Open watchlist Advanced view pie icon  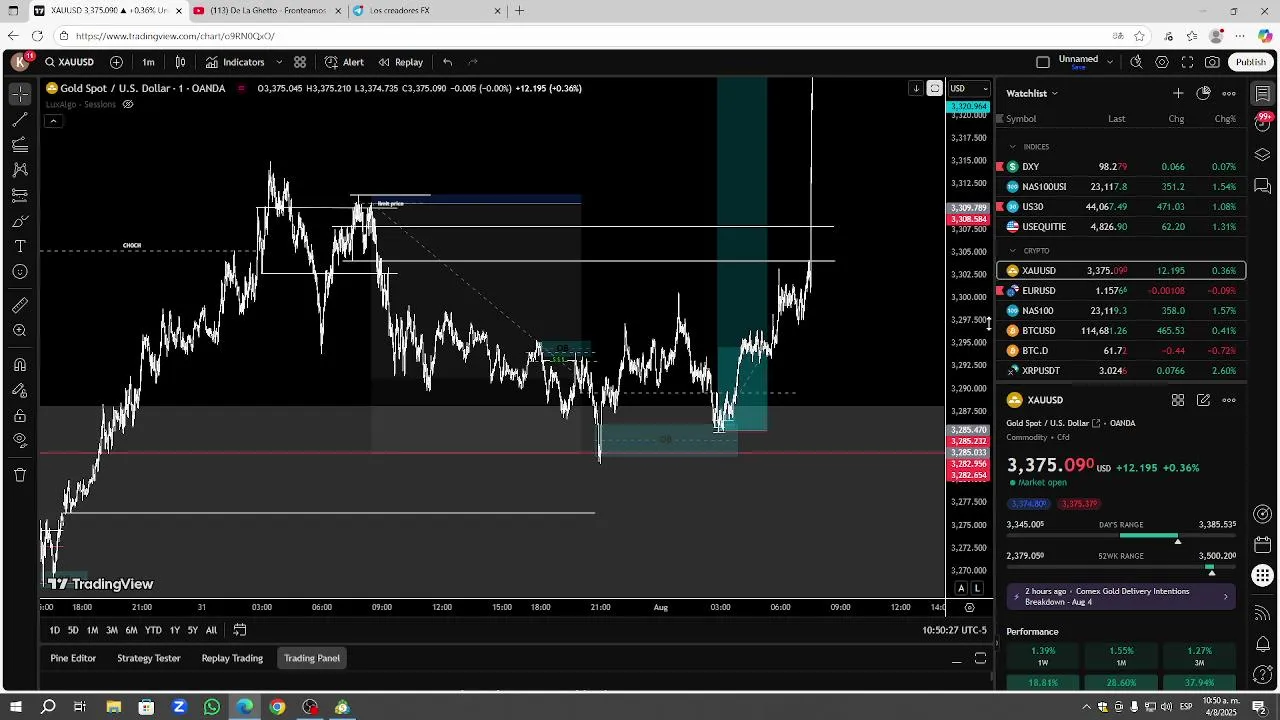click(1203, 93)
